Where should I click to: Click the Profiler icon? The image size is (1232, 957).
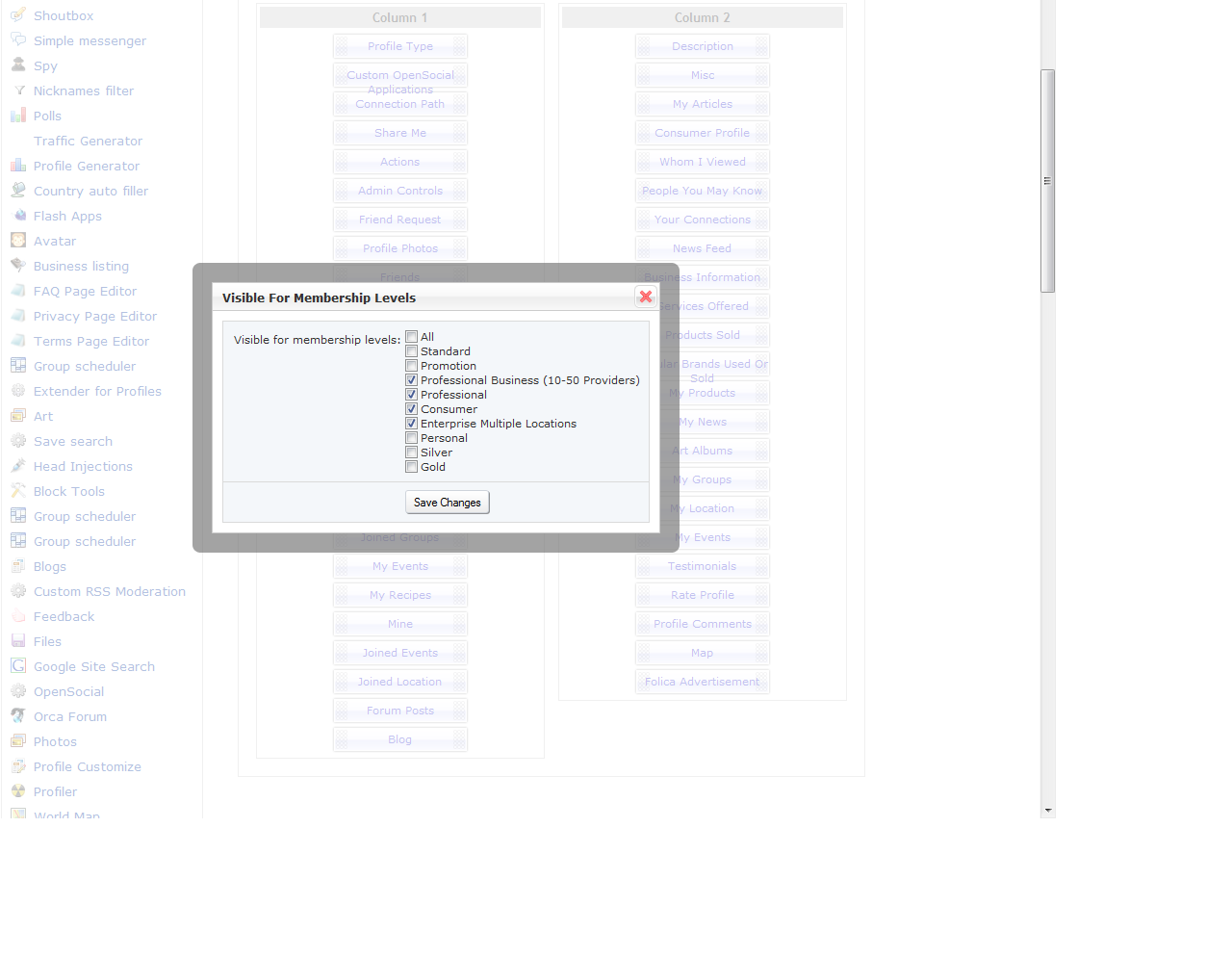pyautogui.click(x=18, y=791)
